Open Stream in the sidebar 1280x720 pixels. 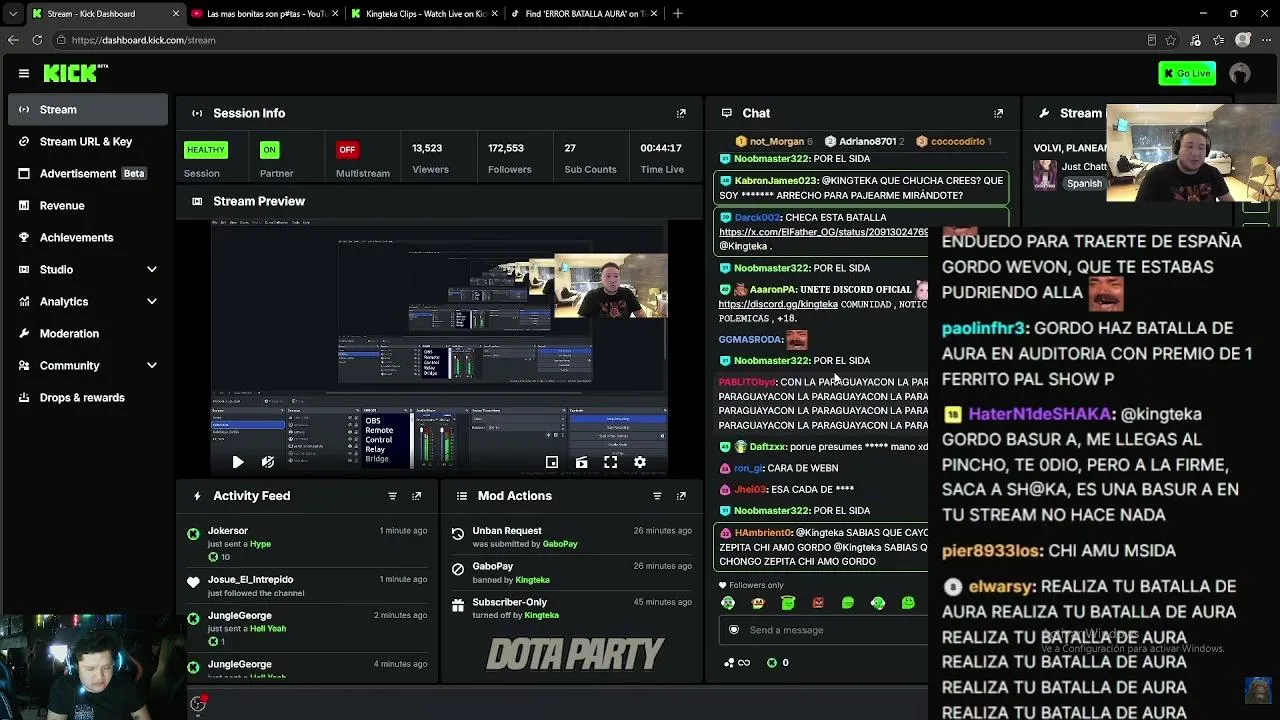click(x=88, y=109)
